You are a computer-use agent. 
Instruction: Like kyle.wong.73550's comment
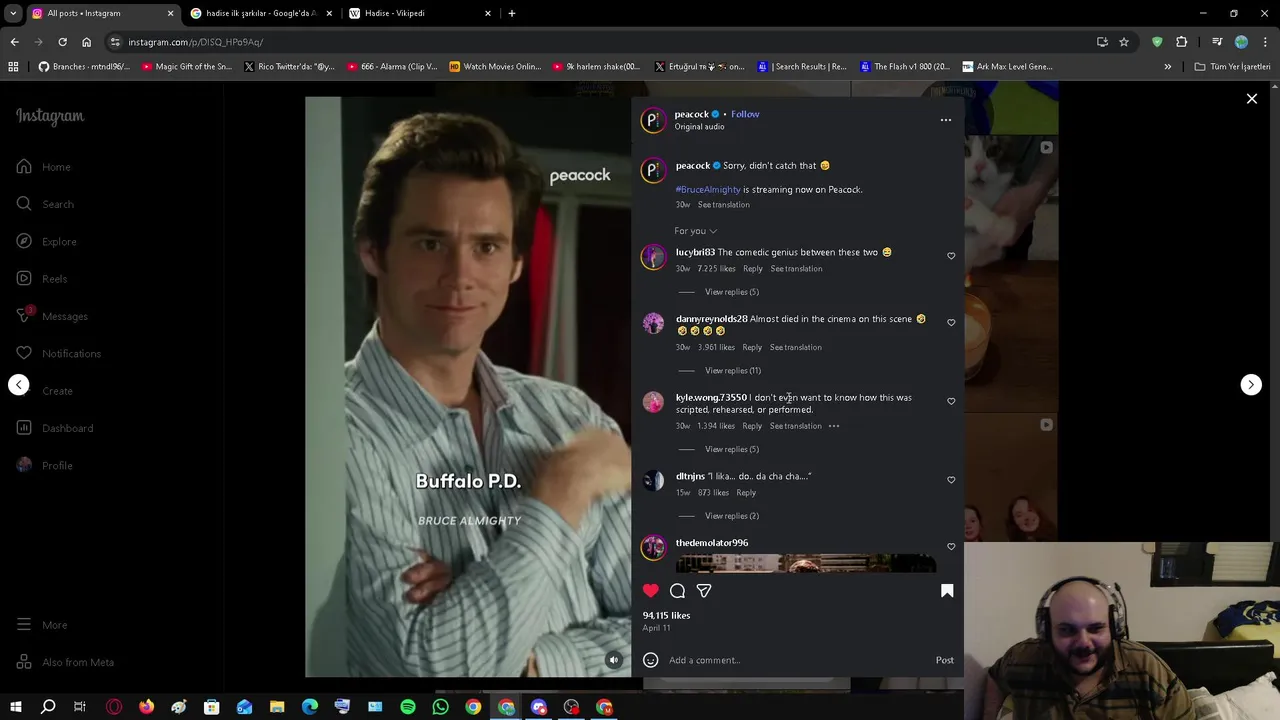click(x=951, y=401)
